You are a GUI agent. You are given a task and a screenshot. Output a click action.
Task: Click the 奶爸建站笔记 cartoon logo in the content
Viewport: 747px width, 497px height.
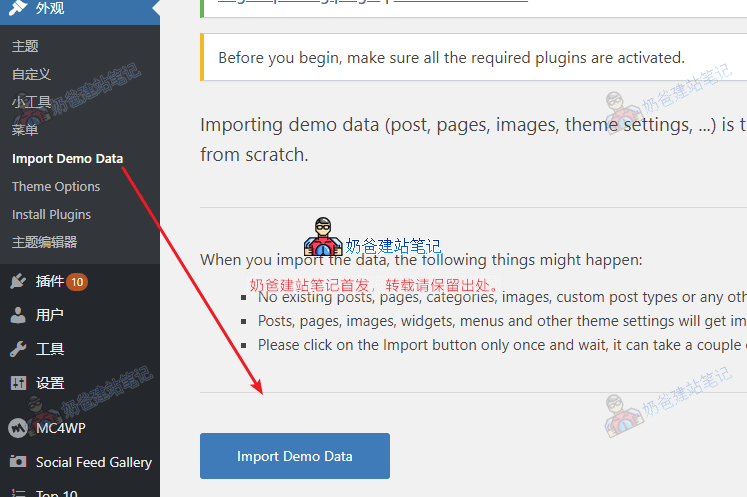pos(323,238)
